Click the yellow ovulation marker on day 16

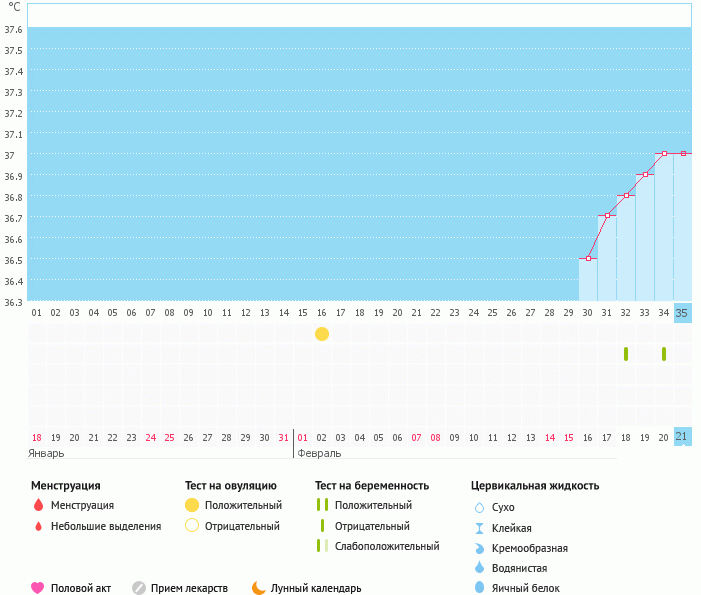[322, 334]
